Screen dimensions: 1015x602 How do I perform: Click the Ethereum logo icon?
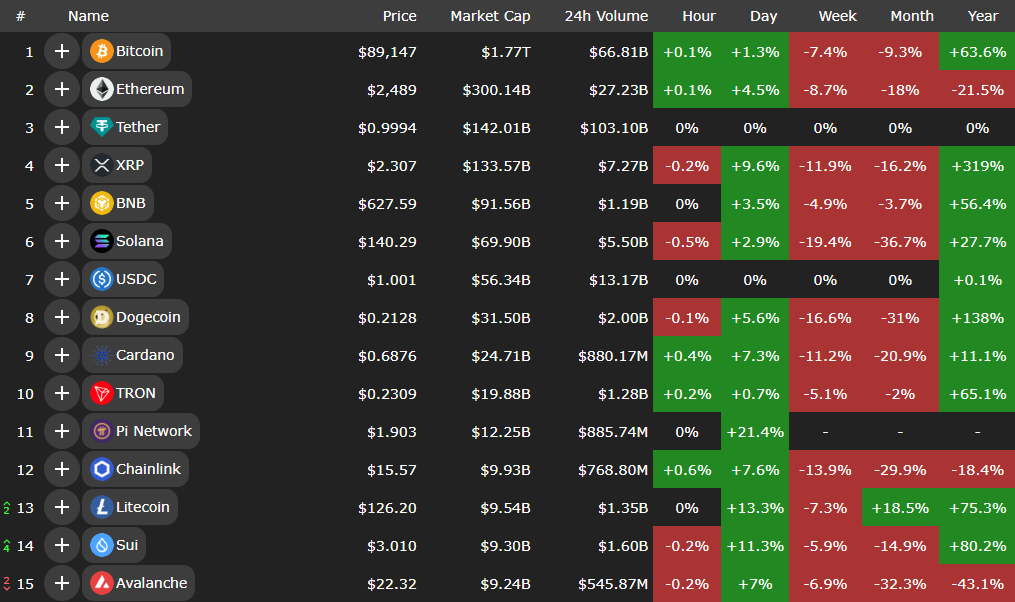101,89
